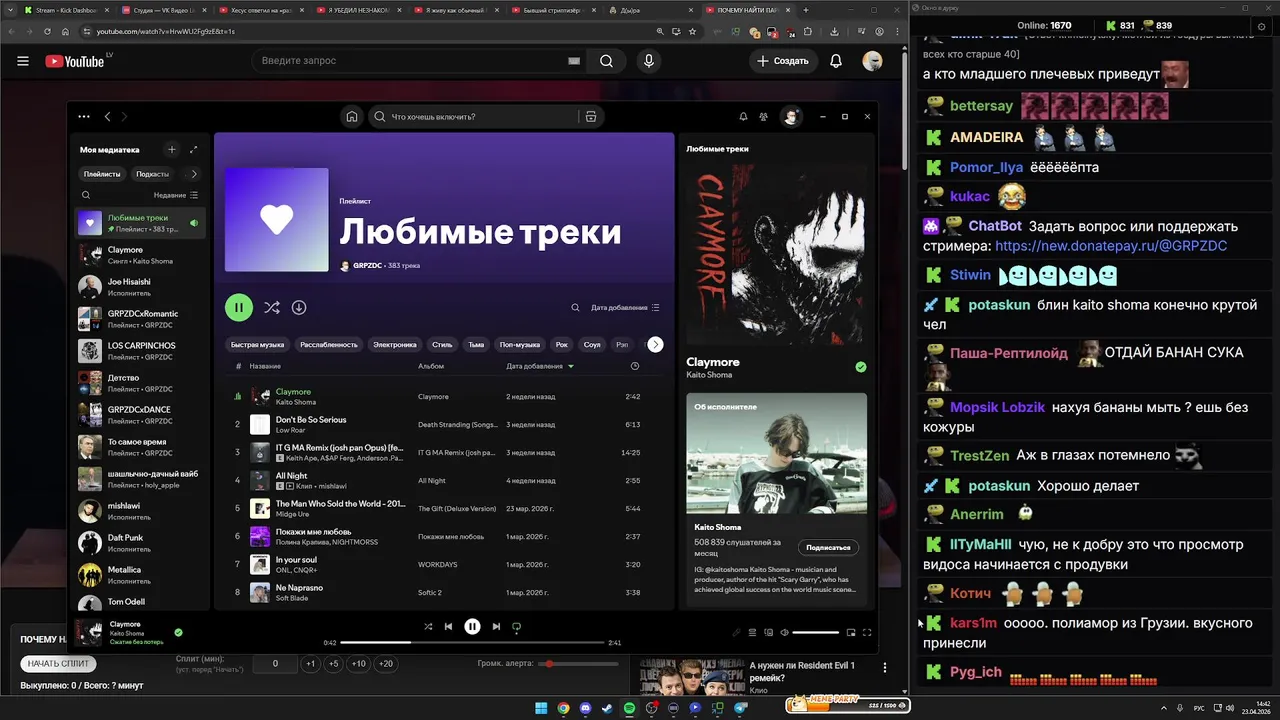Image resolution: width=1280 pixels, height=720 pixels.
Task: Click НАЧАТЬ СПЛИТ button
Action: coord(58,663)
